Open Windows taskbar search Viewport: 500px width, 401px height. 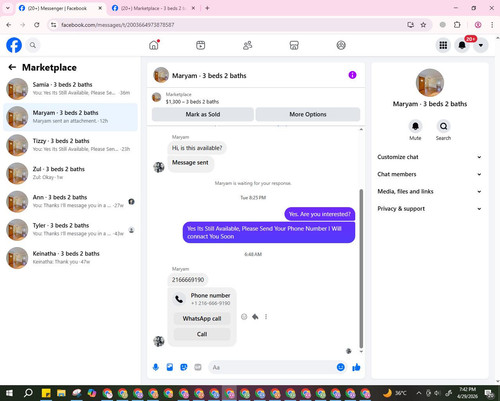point(28,393)
